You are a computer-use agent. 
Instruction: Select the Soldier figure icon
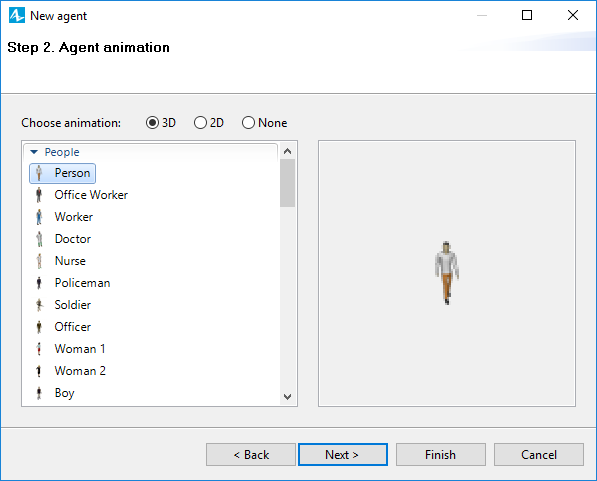39,305
